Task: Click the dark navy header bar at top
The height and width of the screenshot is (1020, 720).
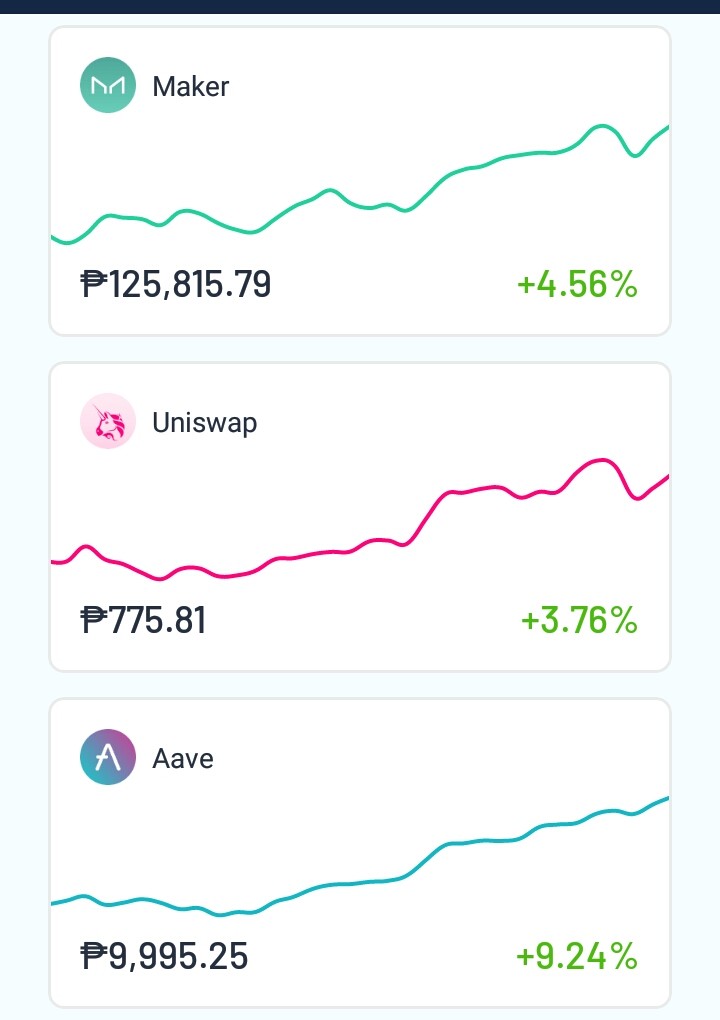Action: 360,7
